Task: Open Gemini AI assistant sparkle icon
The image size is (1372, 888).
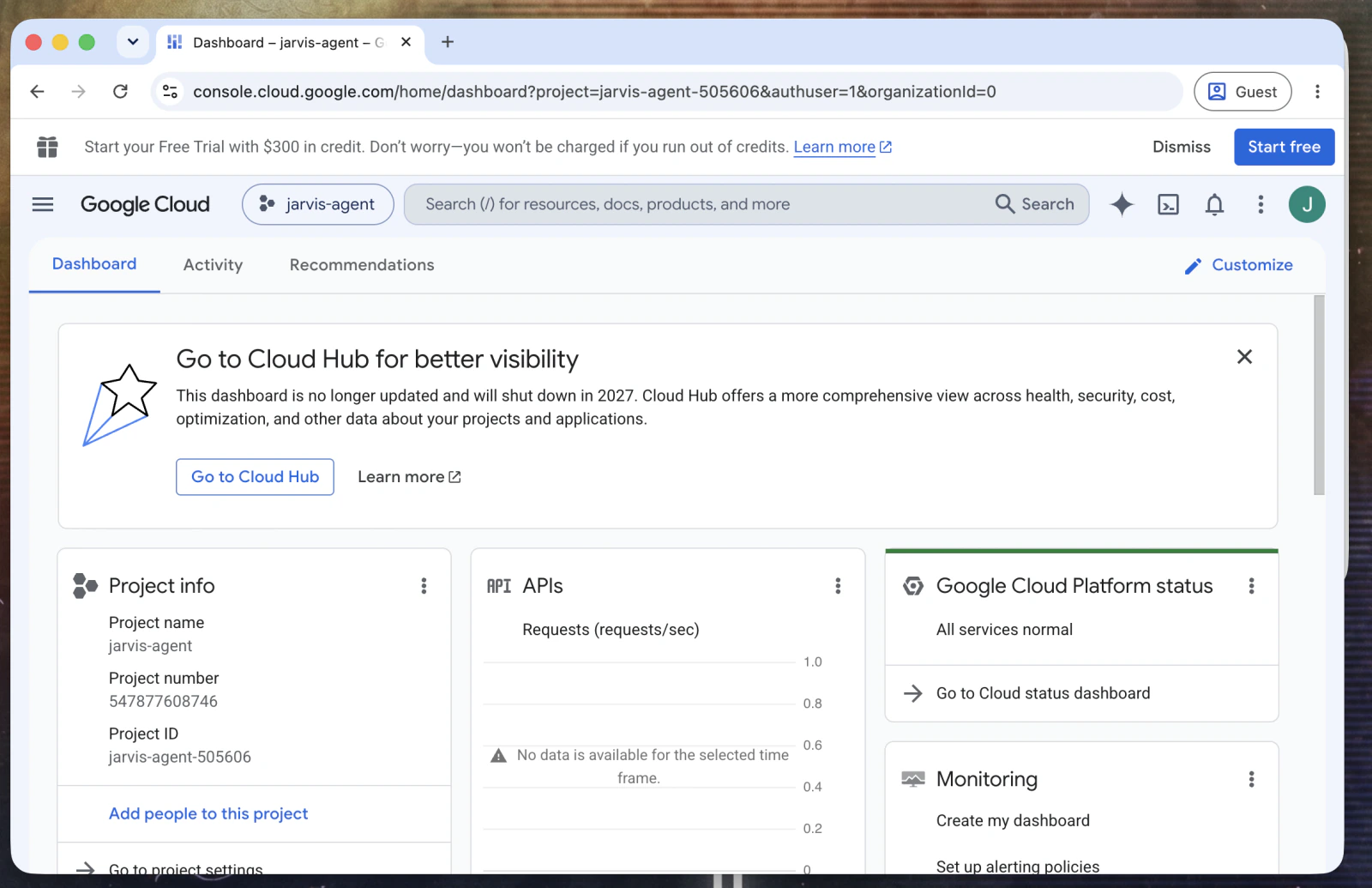Action: pyautogui.click(x=1122, y=204)
